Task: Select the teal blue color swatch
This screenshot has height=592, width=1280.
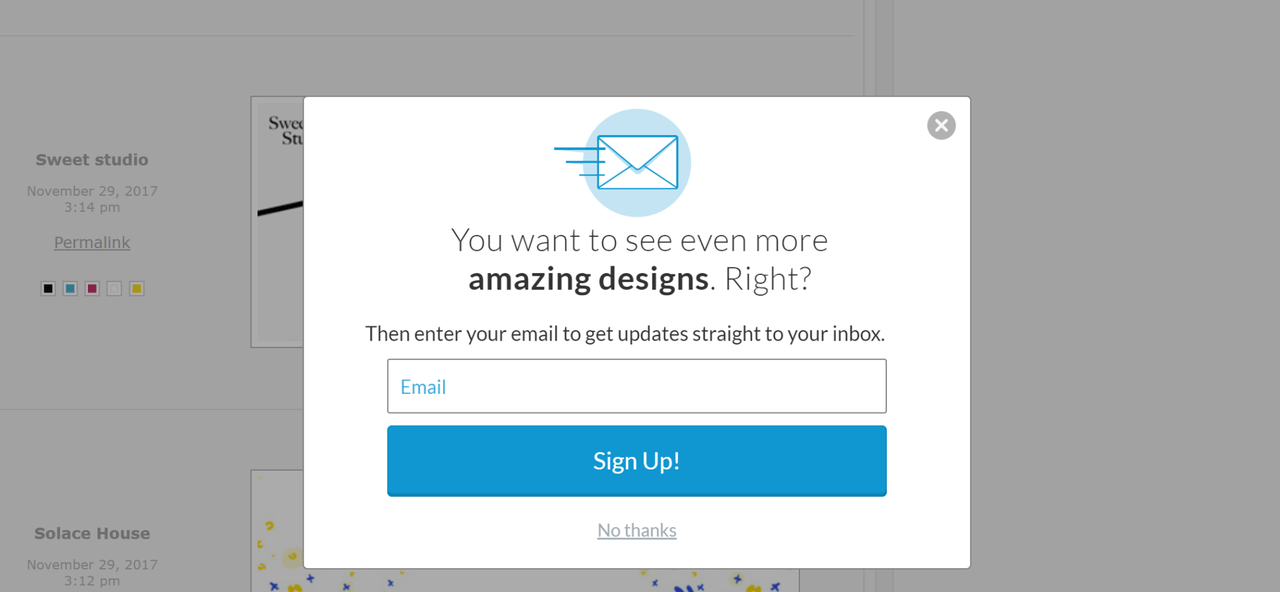Action: coord(70,288)
